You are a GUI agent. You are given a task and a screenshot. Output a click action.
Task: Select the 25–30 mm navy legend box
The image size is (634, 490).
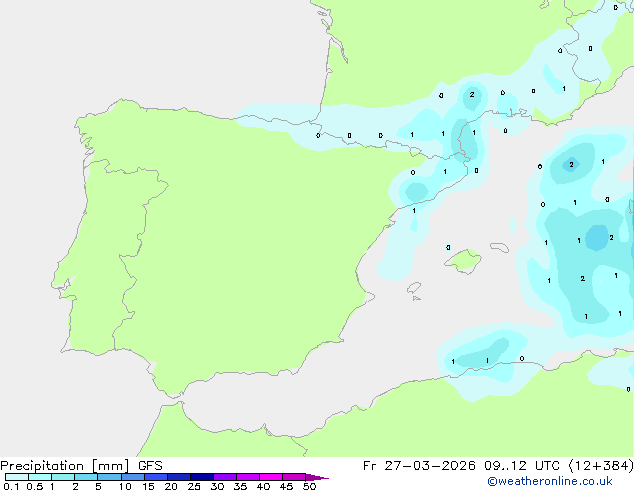click(202, 477)
